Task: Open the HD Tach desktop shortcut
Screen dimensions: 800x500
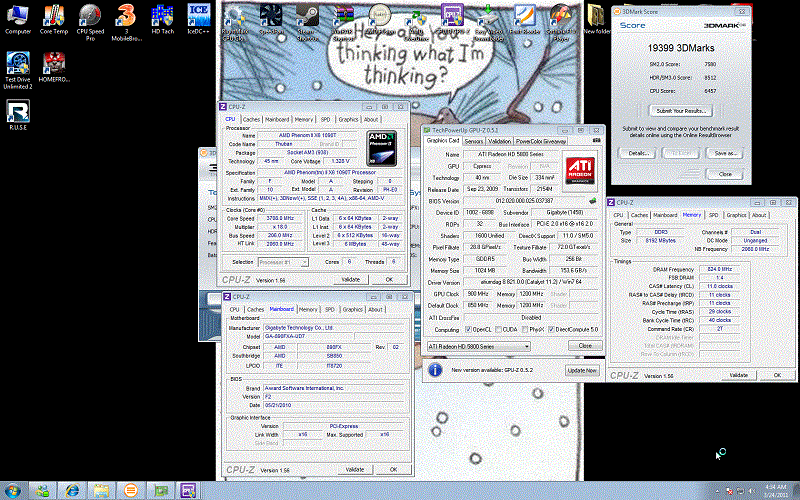Action: (x=163, y=19)
